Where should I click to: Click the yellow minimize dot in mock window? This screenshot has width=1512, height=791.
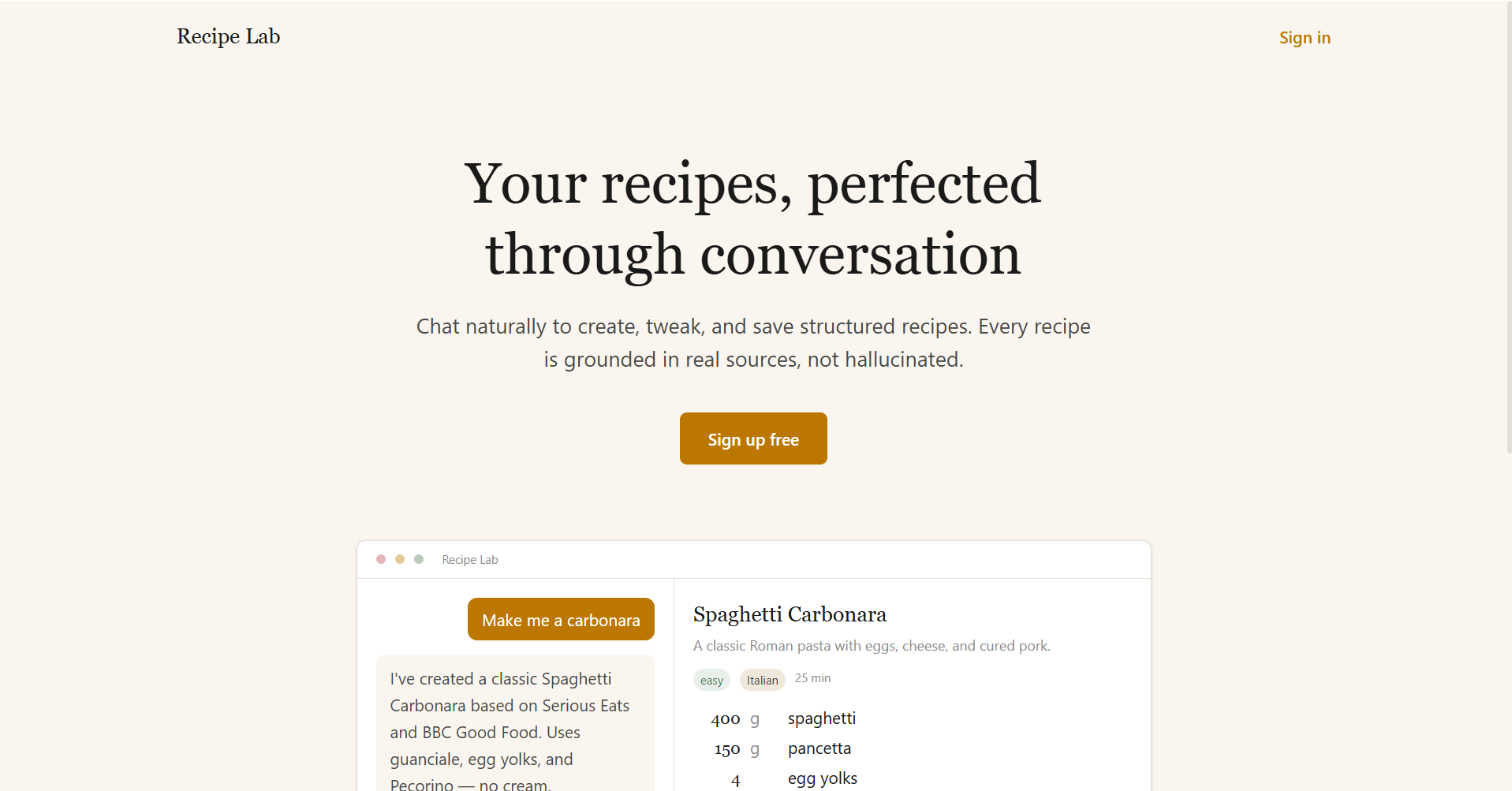point(400,558)
